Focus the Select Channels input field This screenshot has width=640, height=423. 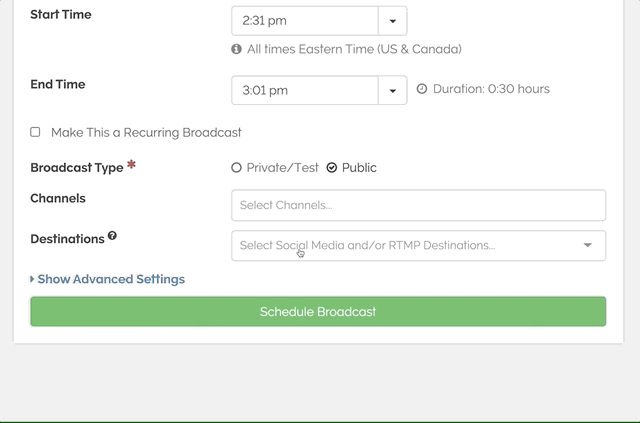(418, 205)
